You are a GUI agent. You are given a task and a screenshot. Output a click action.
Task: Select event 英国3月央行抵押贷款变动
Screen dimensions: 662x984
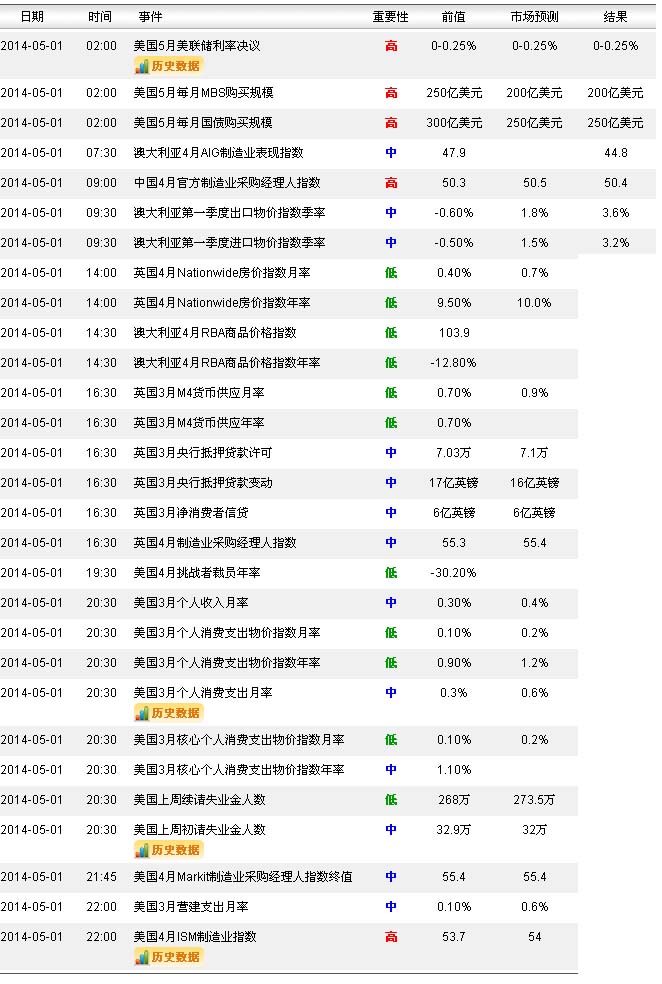[203, 483]
